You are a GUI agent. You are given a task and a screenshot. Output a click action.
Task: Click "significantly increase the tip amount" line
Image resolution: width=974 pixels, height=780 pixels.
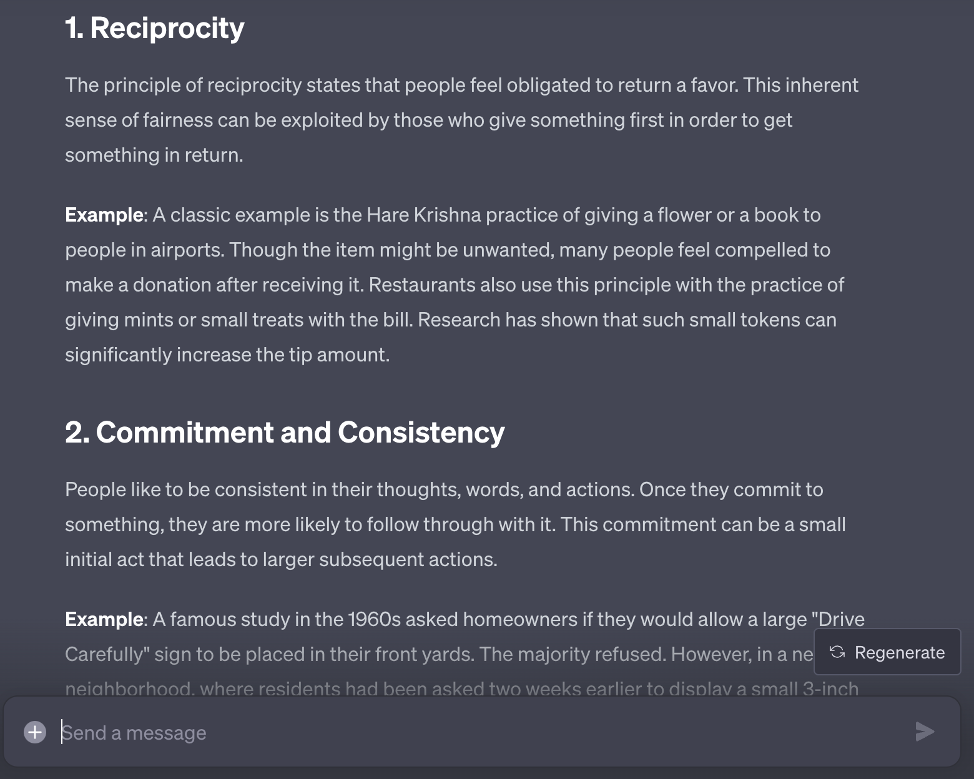(x=227, y=355)
